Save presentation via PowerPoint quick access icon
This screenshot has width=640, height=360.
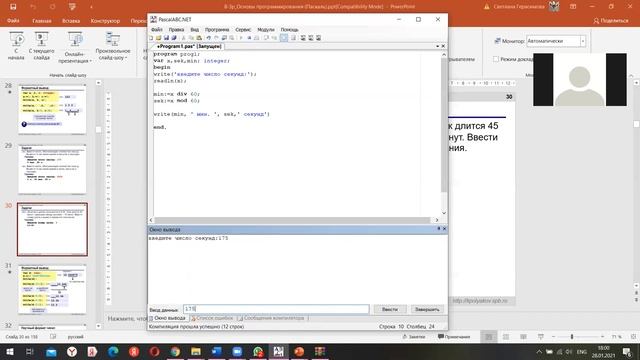[x=13, y=7]
